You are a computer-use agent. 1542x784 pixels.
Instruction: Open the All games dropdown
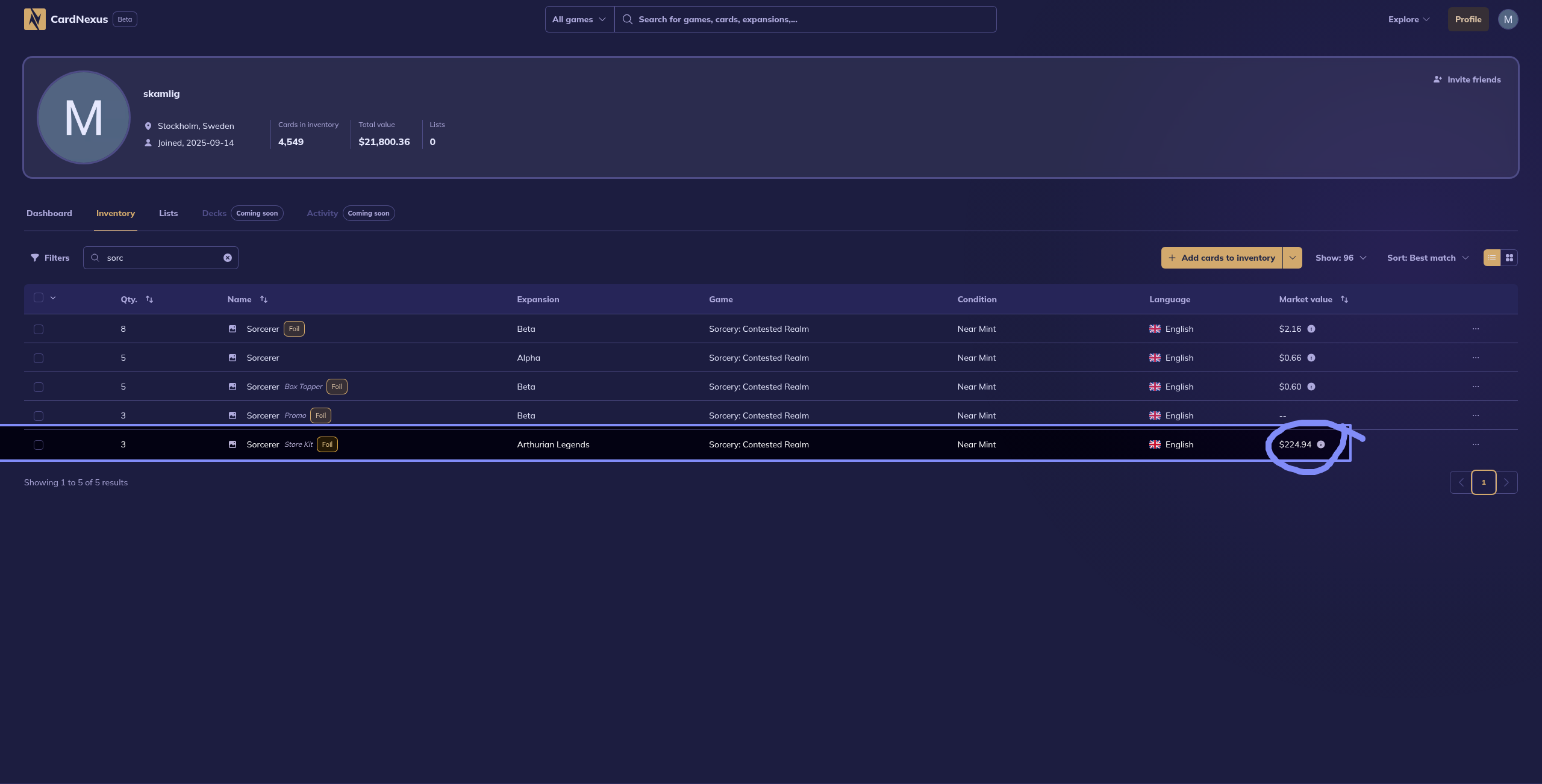[x=579, y=19]
